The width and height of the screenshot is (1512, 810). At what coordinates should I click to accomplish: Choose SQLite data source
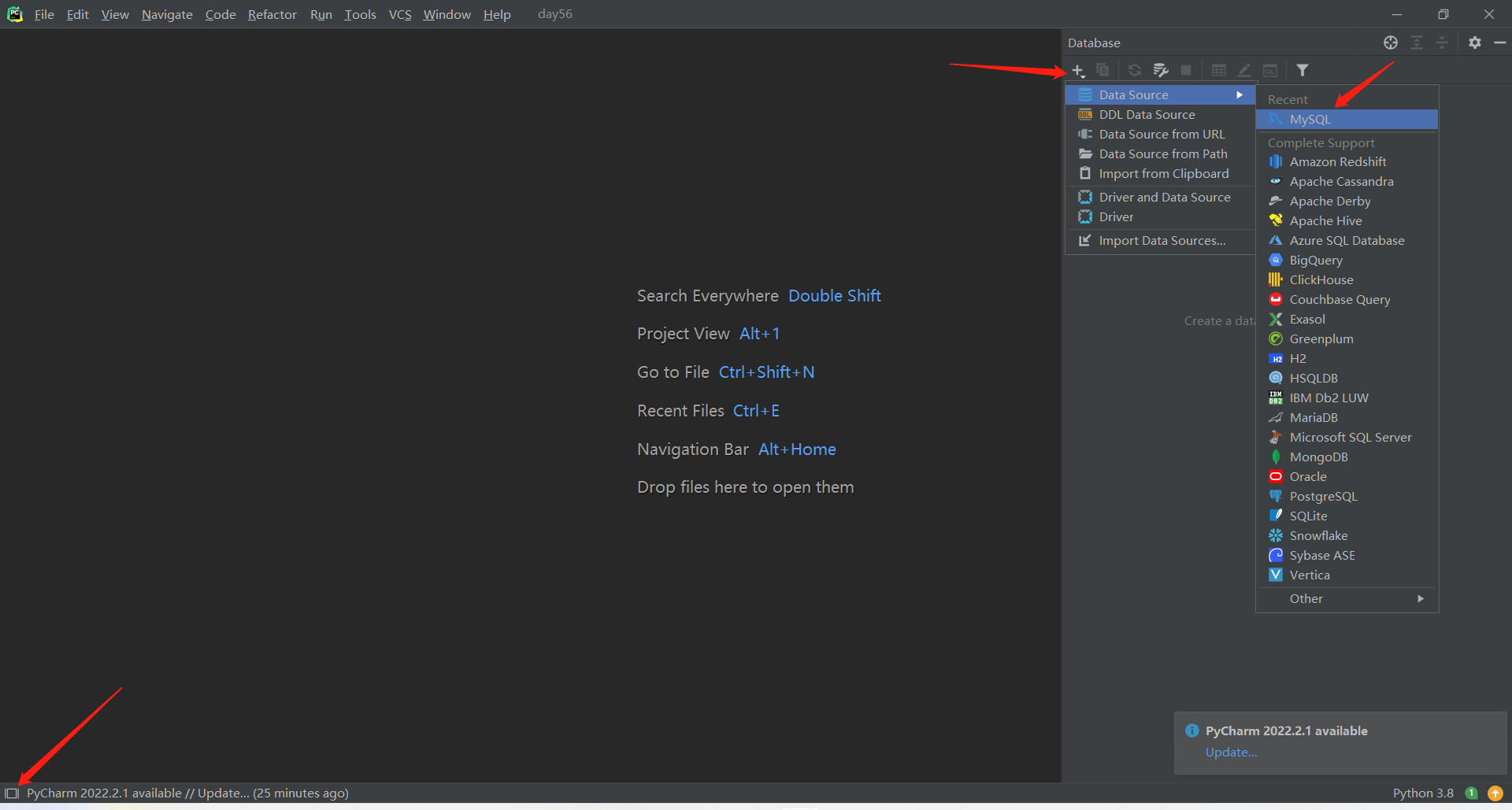click(x=1347, y=516)
